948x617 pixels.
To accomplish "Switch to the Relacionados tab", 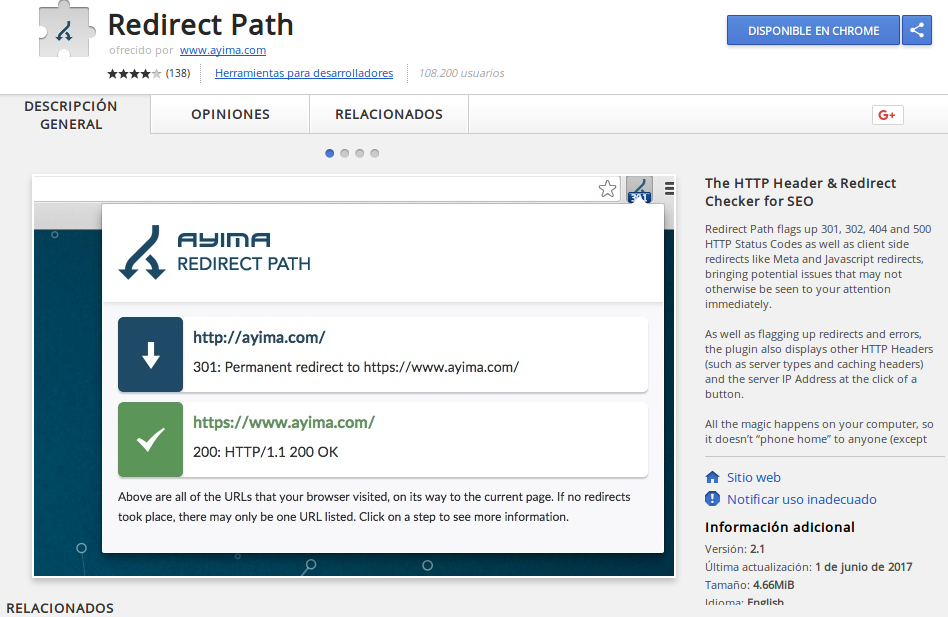I will click(x=389, y=114).
